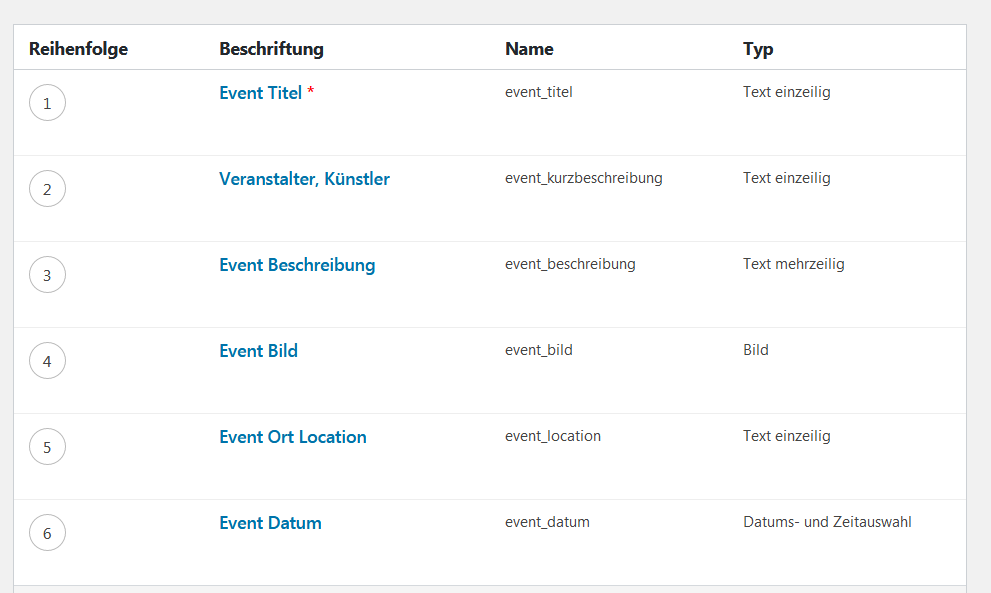Open the "Event Bild" field settings
This screenshot has height=593, width=991.
click(x=258, y=350)
